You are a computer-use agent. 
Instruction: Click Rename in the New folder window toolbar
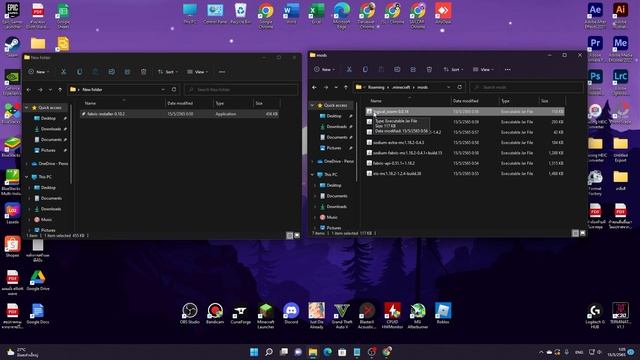coord(111,72)
